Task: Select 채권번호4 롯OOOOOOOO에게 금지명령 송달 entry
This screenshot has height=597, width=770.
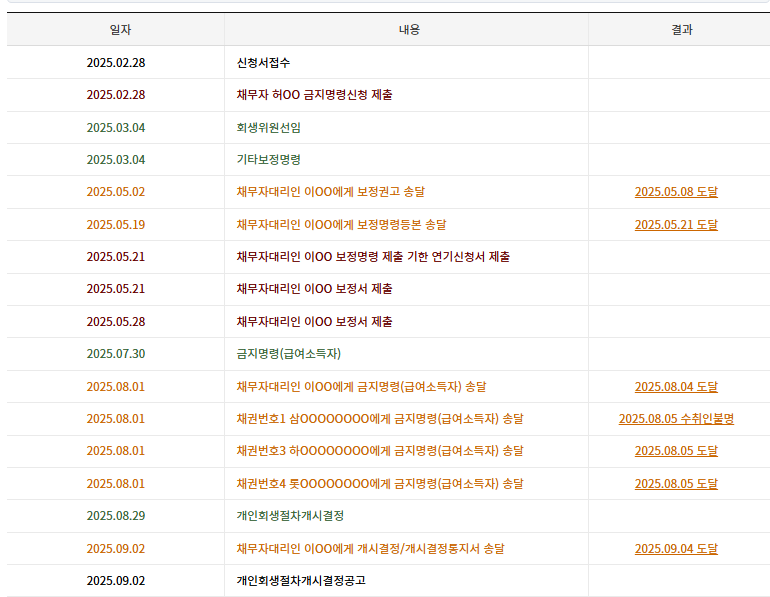Action: point(380,484)
